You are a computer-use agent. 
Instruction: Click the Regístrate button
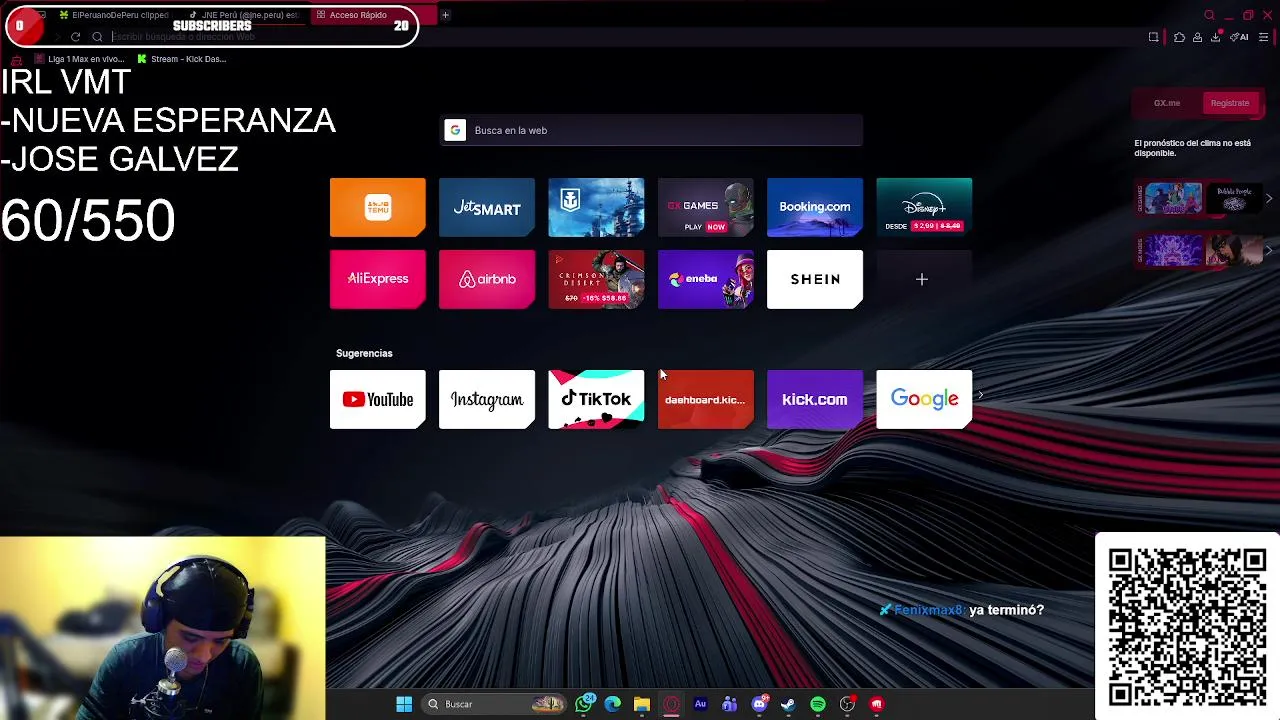coord(1230,103)
